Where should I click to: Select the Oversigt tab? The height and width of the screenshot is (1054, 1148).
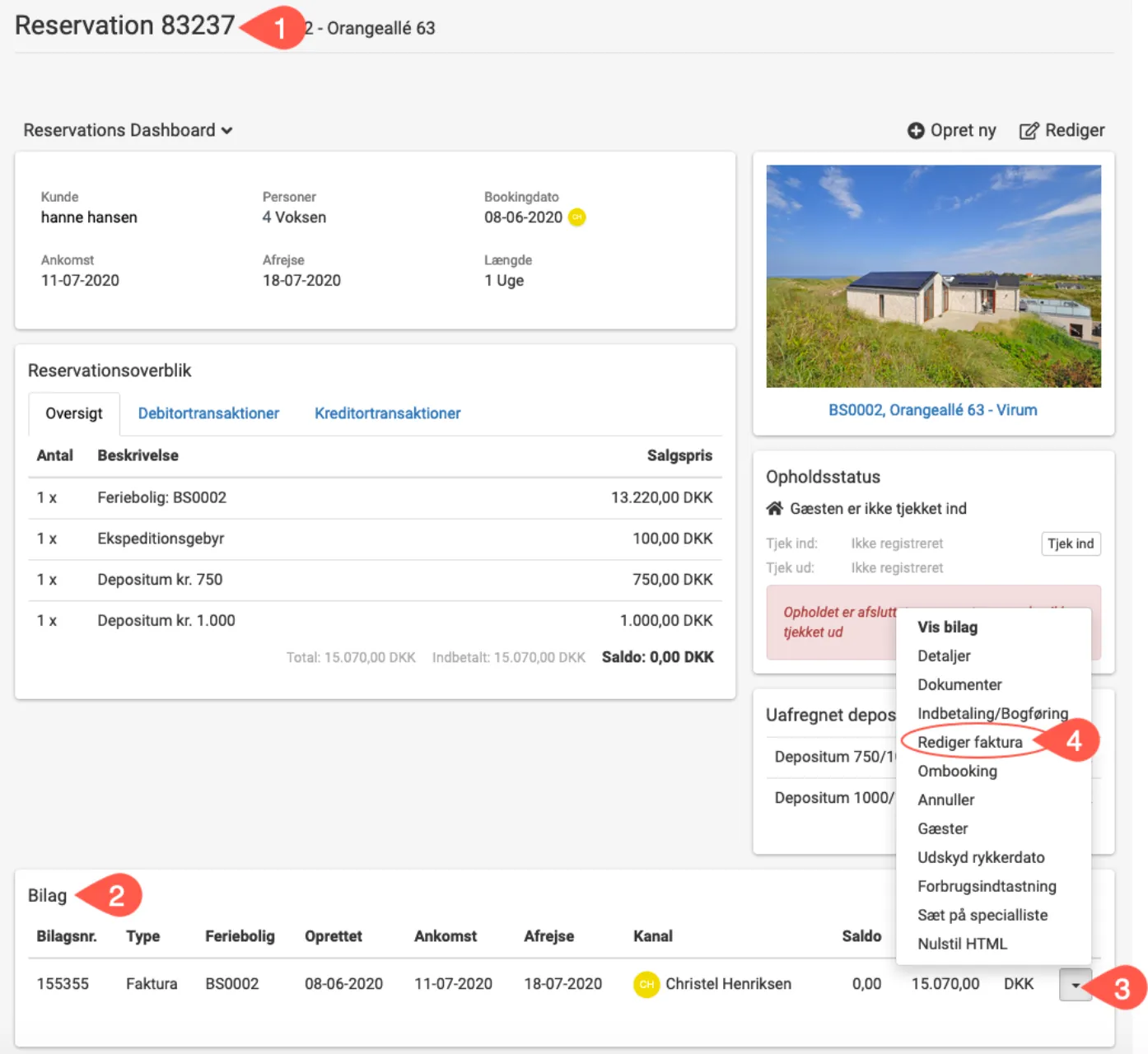[x=74, y=413]
